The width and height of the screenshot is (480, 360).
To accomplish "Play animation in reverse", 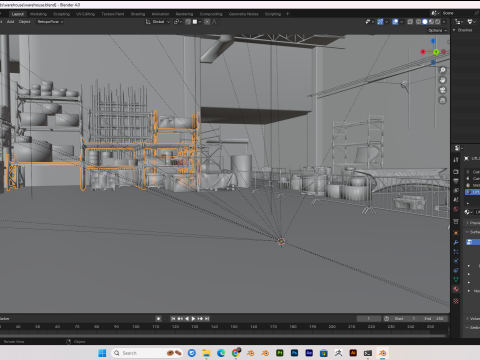I will pos(187,319).
